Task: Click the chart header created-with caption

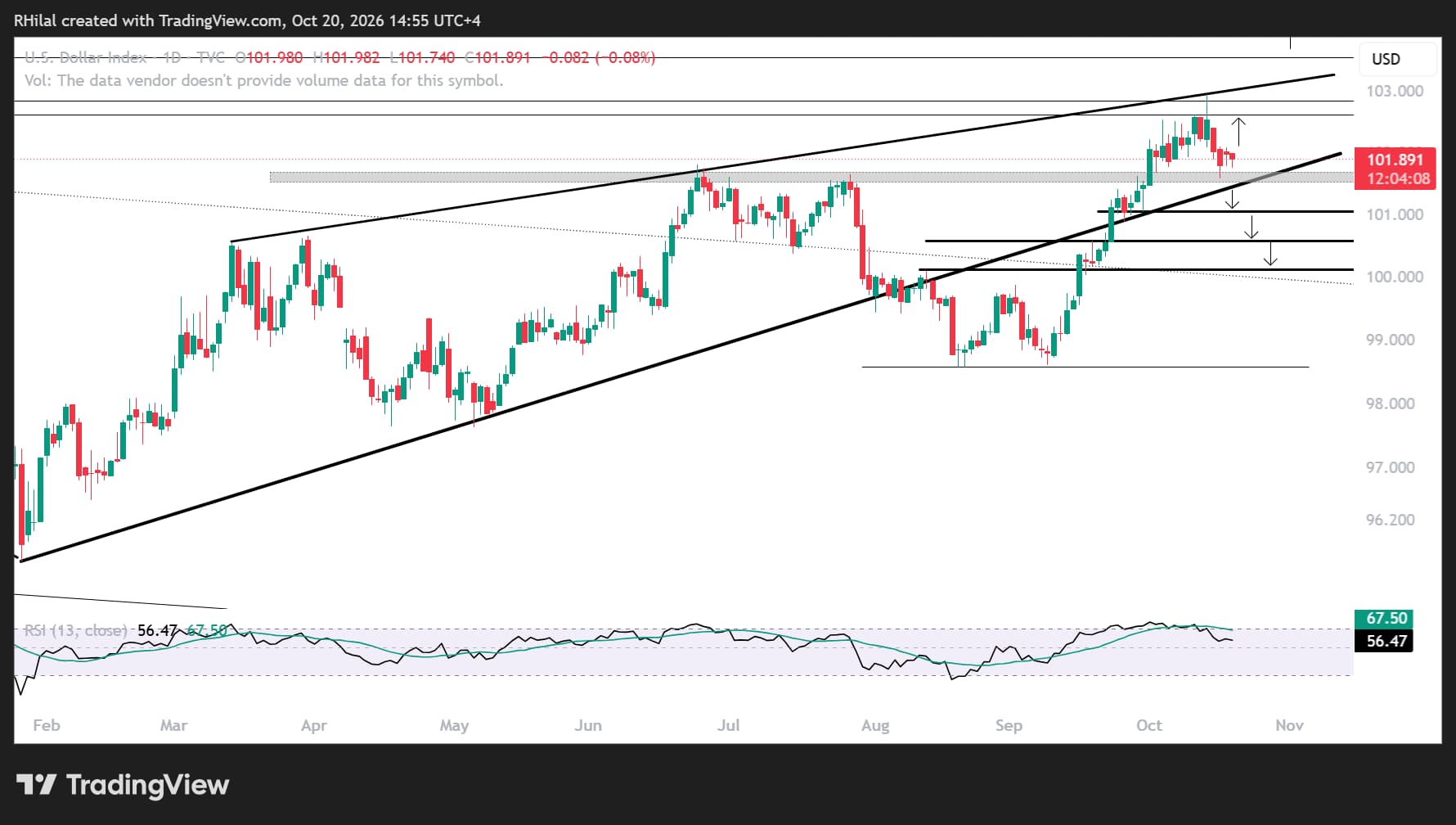Action: 247,20
